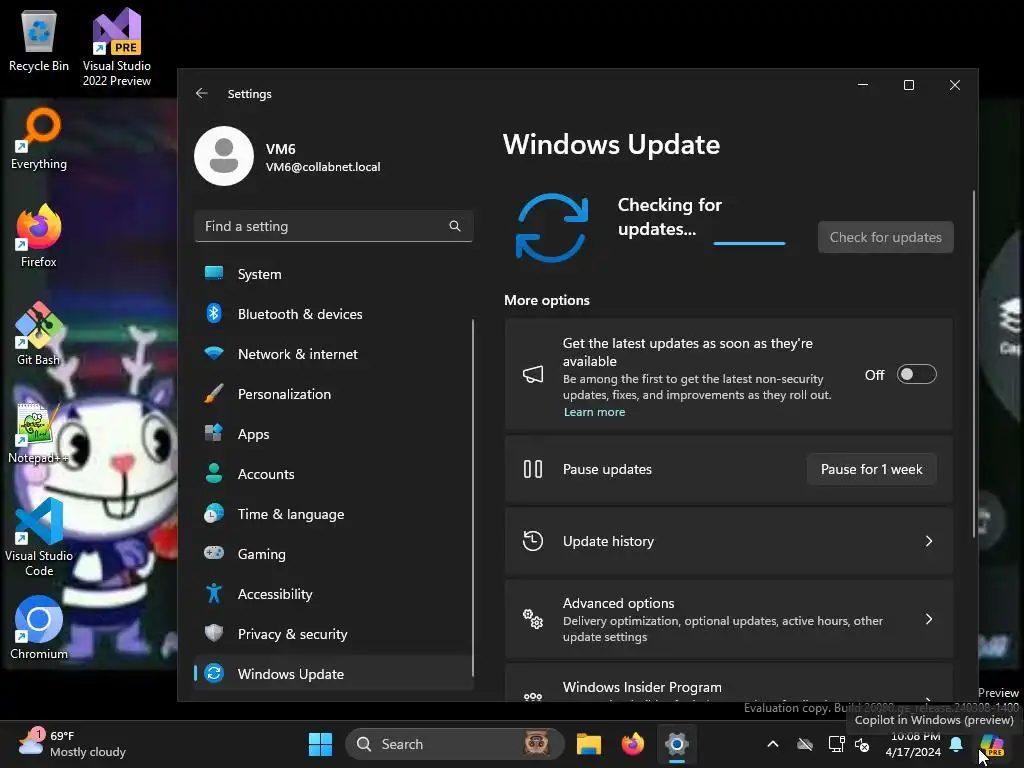
Task: Select Visual Studio 2022 Preview desktop shortcut
Action: tap(117, 47)
